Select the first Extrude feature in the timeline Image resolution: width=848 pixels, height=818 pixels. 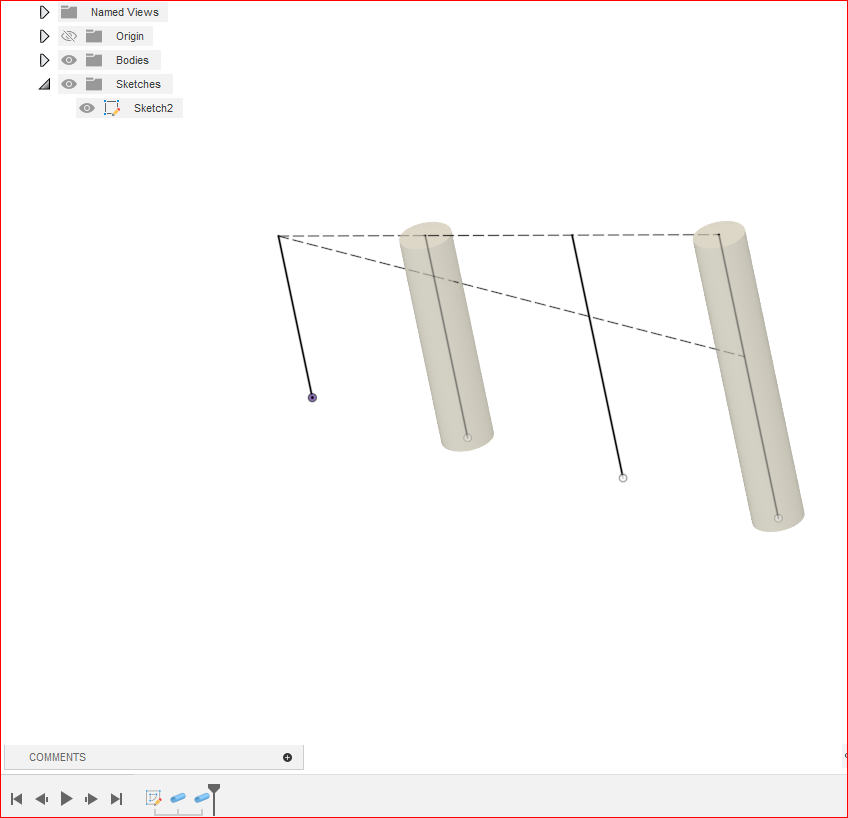[x=178, y=798]
